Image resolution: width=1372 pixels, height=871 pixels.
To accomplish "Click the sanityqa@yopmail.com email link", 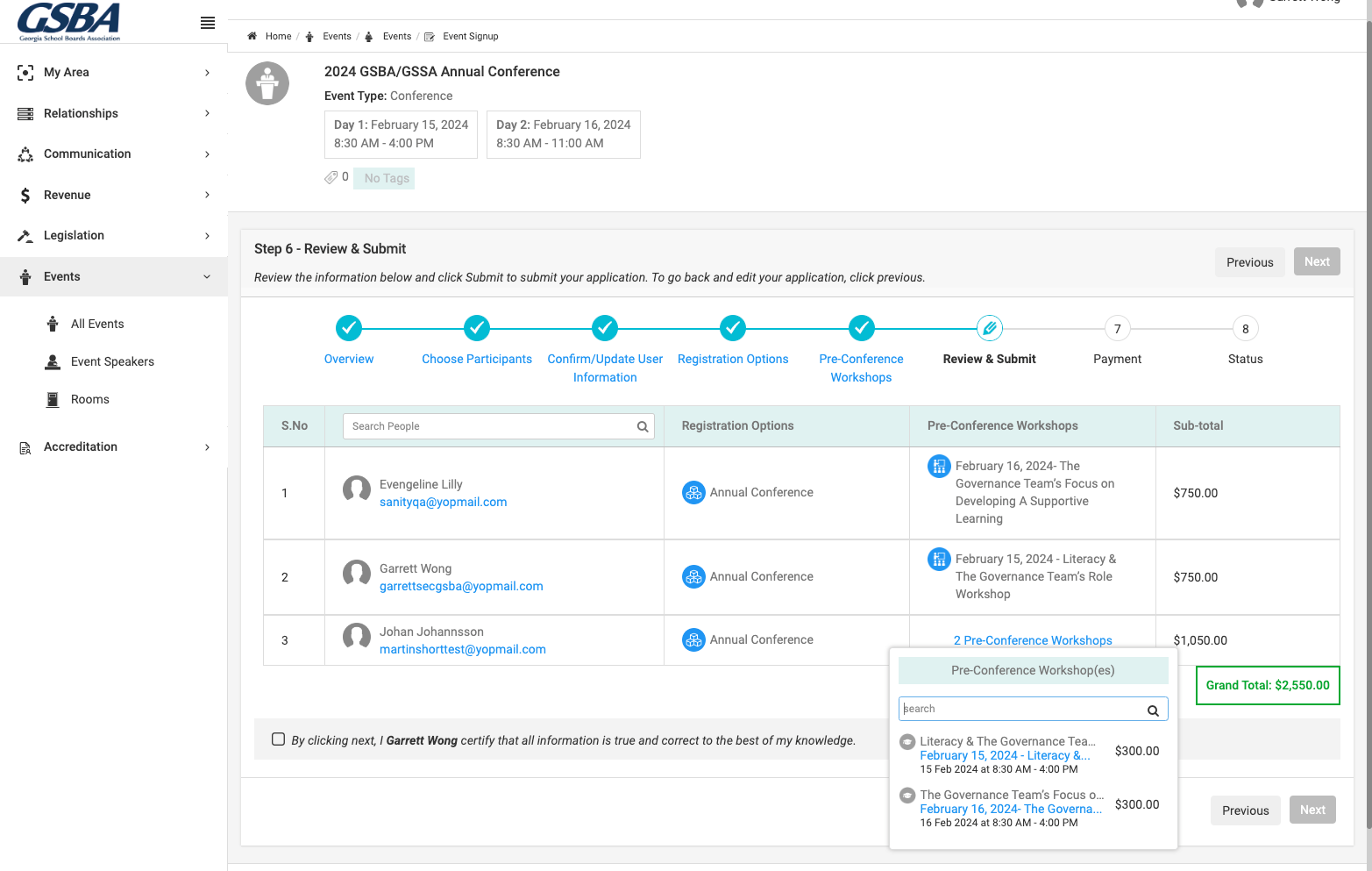I will (443, 502).
